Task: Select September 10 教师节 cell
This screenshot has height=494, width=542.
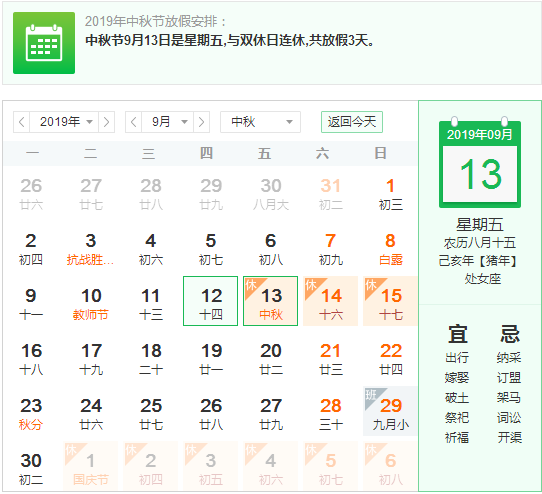Action: [x=91, y=301]
